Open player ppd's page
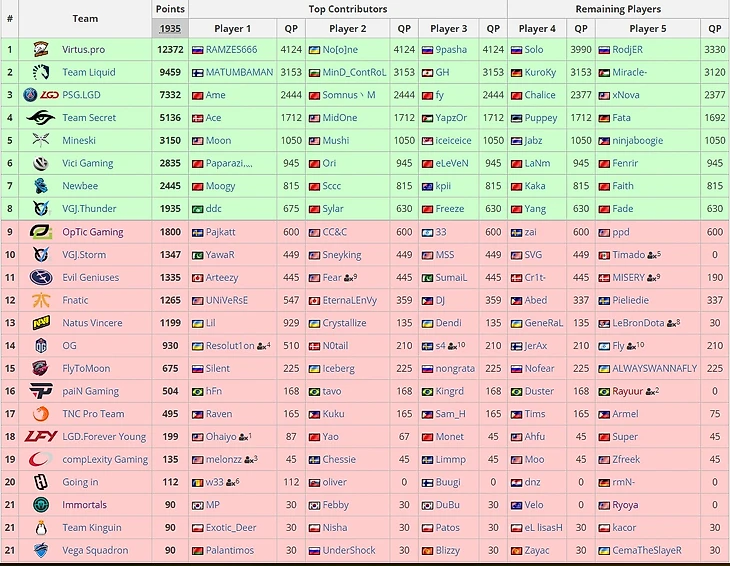 coord(621,232)
